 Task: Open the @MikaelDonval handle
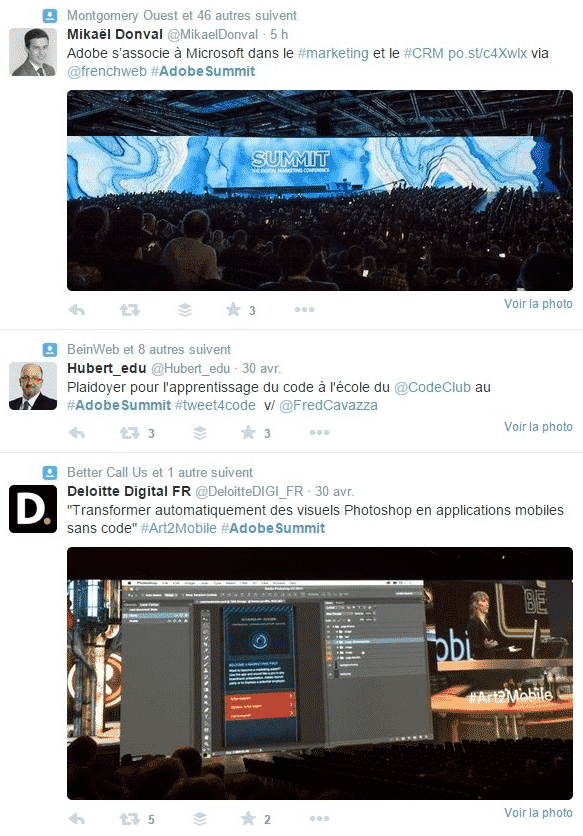[213, 35]
